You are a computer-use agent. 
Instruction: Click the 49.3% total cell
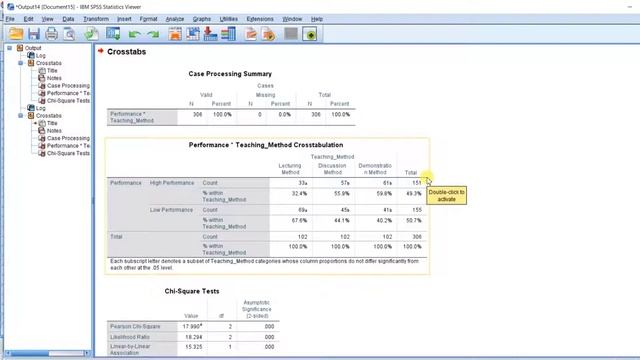pos(413,193)
